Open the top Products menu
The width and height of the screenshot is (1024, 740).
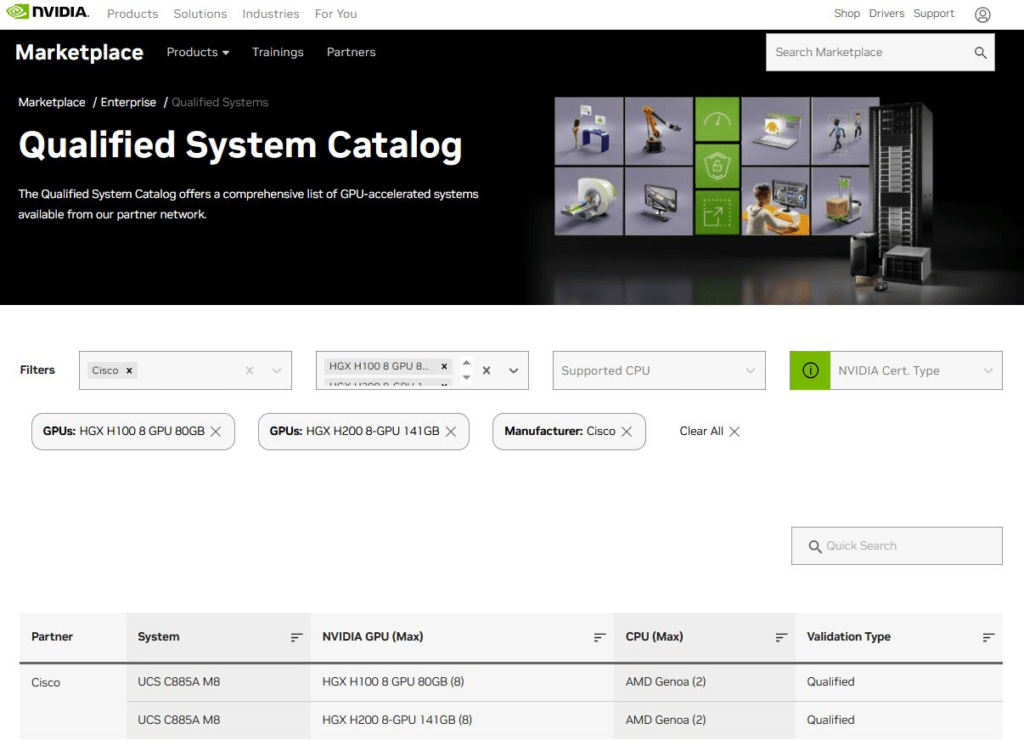click(133, 14)
